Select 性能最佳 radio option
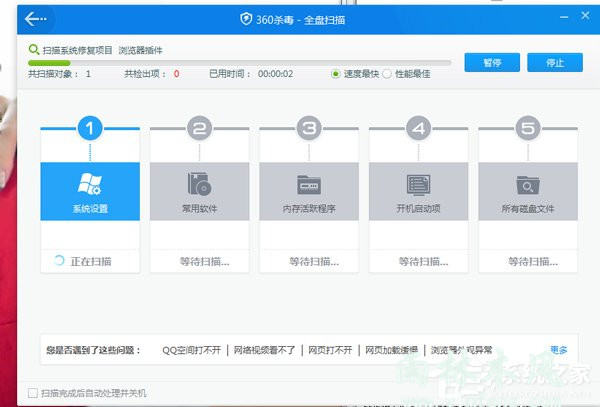The width and height of the screenshot is (600, 407). pos(387,74)
